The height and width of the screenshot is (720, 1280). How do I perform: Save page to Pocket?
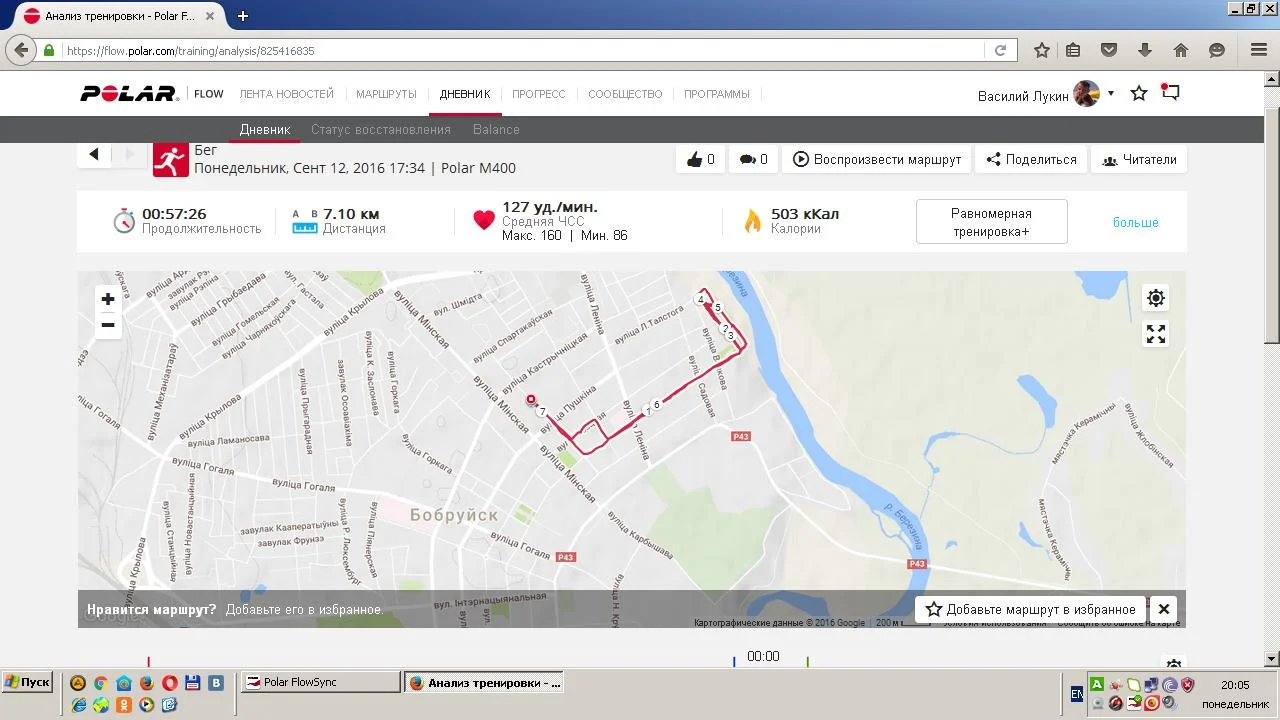coord(1109,50)
